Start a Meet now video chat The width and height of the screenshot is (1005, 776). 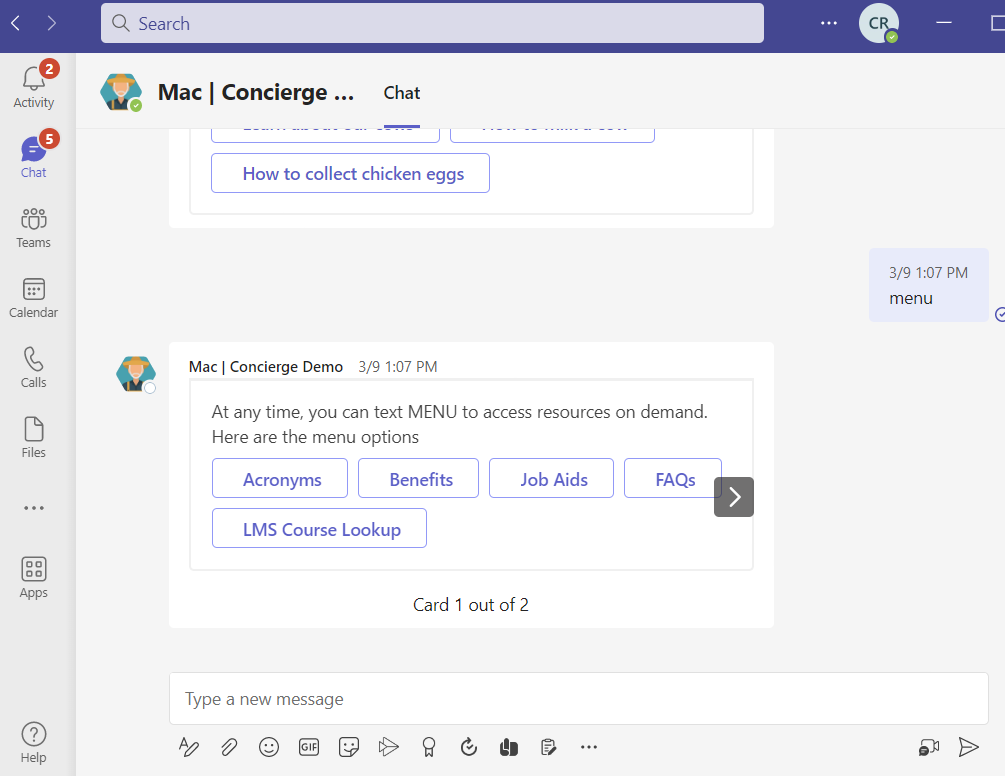(x=929, y=747)
